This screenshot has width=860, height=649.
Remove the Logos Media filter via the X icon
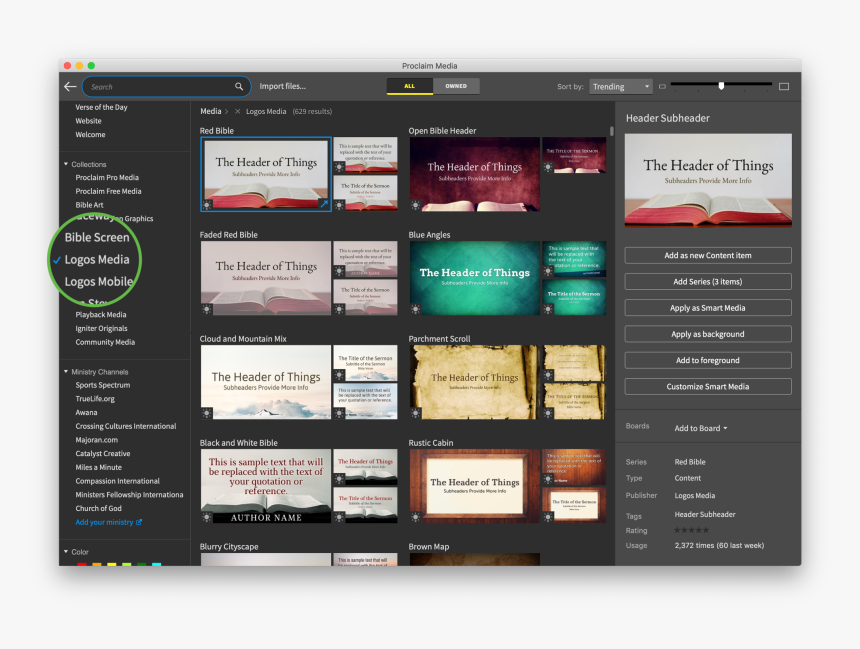pos(238,112)
